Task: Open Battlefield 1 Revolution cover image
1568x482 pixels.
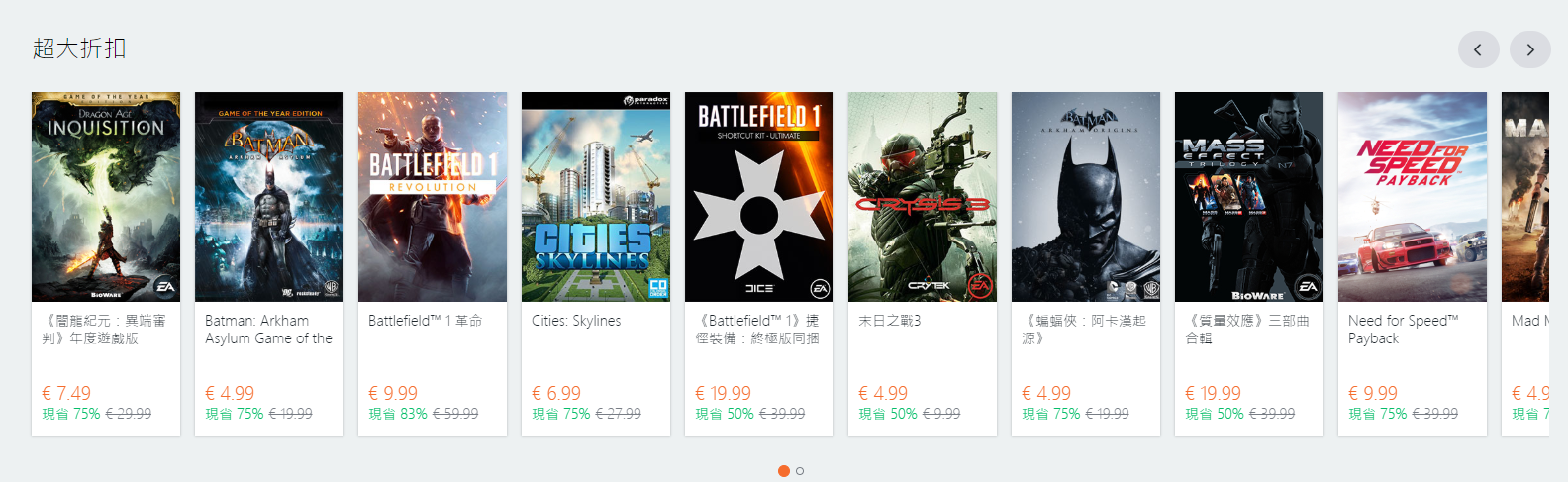Action: tap(433, 197)
